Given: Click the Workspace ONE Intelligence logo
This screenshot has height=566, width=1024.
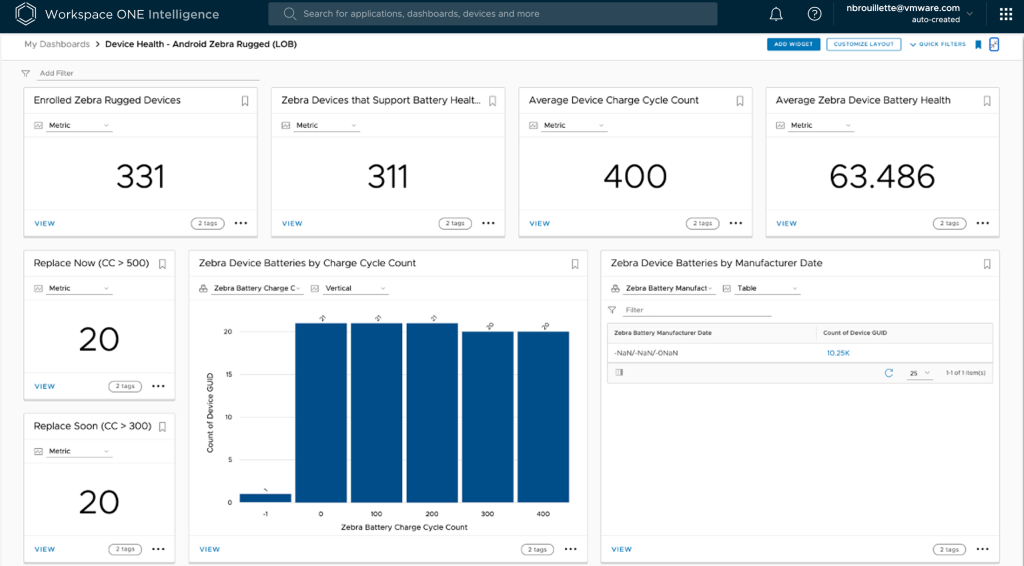Looking at the screenshot, I should [x=25, y=14].
